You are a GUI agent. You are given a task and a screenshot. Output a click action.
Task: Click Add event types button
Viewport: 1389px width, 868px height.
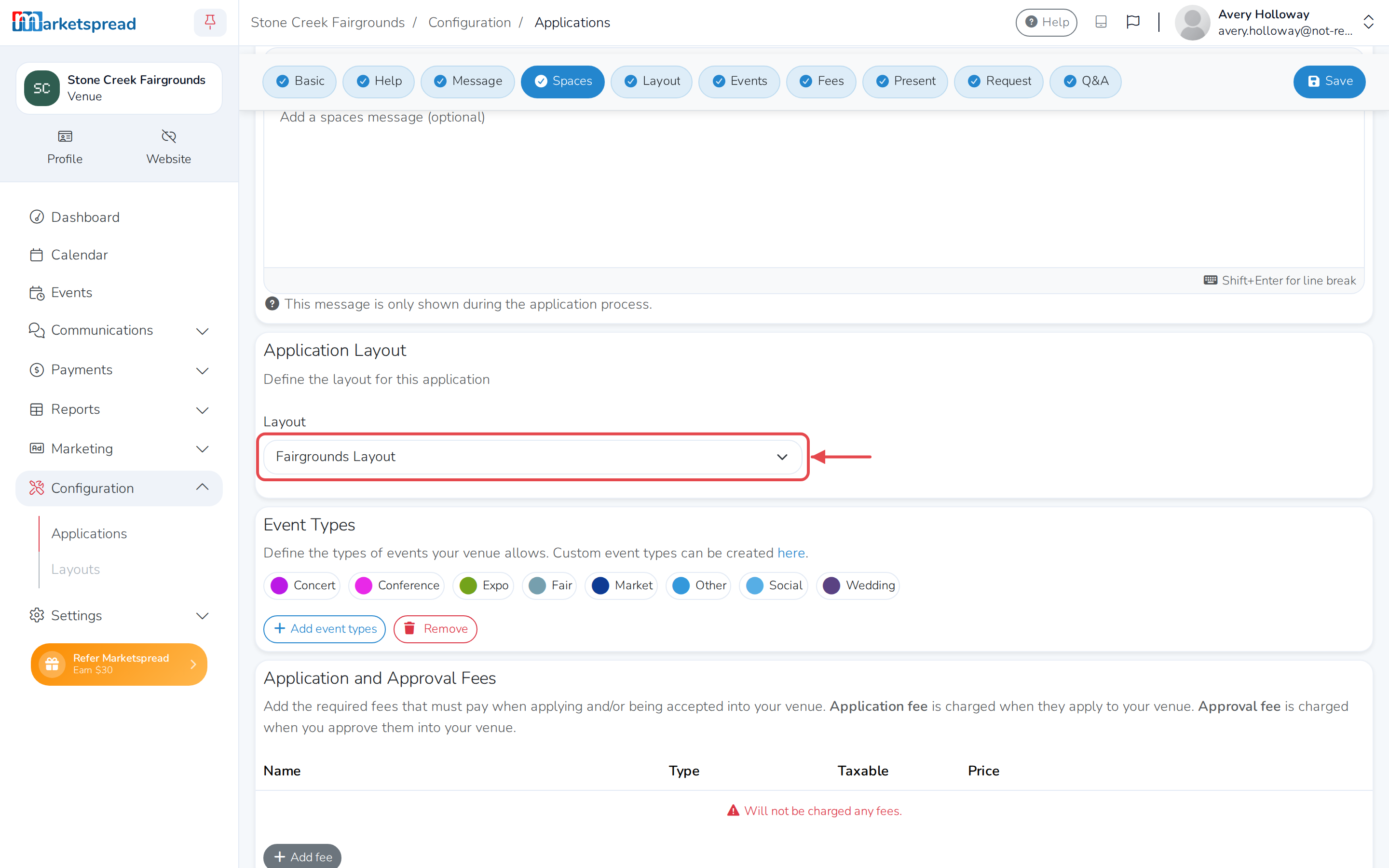(x=324, y=629)
